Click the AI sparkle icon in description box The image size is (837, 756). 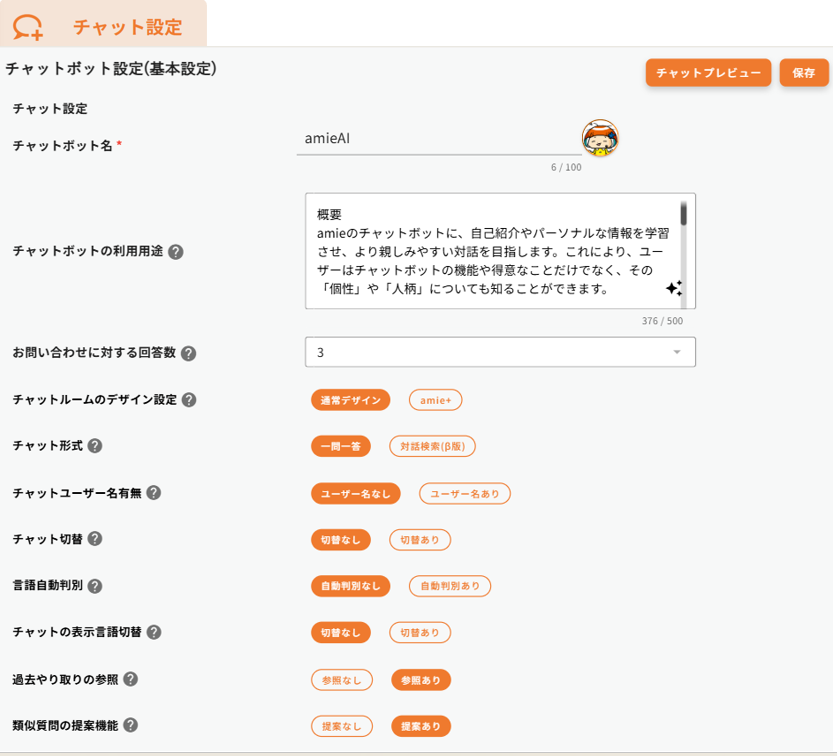tap(674, 289)
